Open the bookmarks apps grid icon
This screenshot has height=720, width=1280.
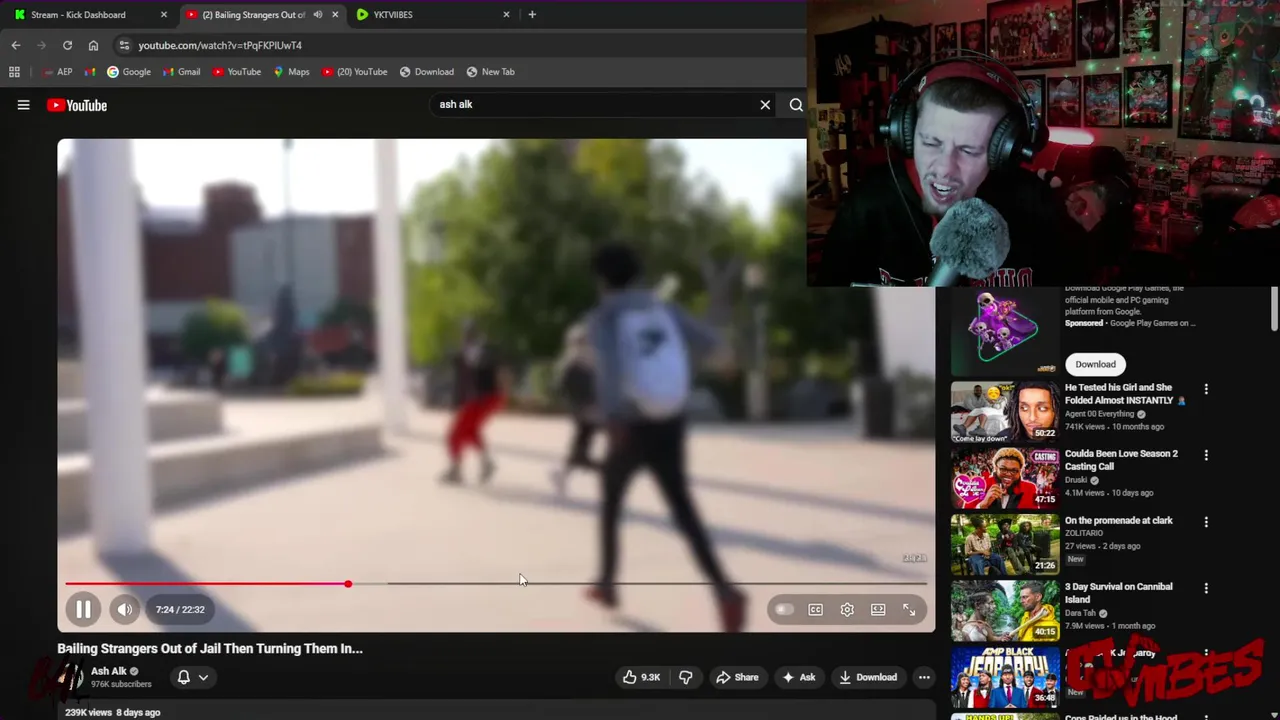coord(14,72)
